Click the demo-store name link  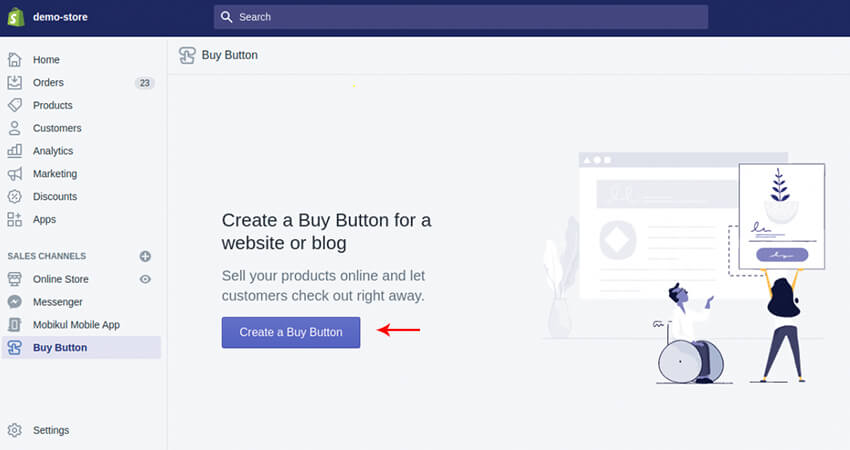59,17
